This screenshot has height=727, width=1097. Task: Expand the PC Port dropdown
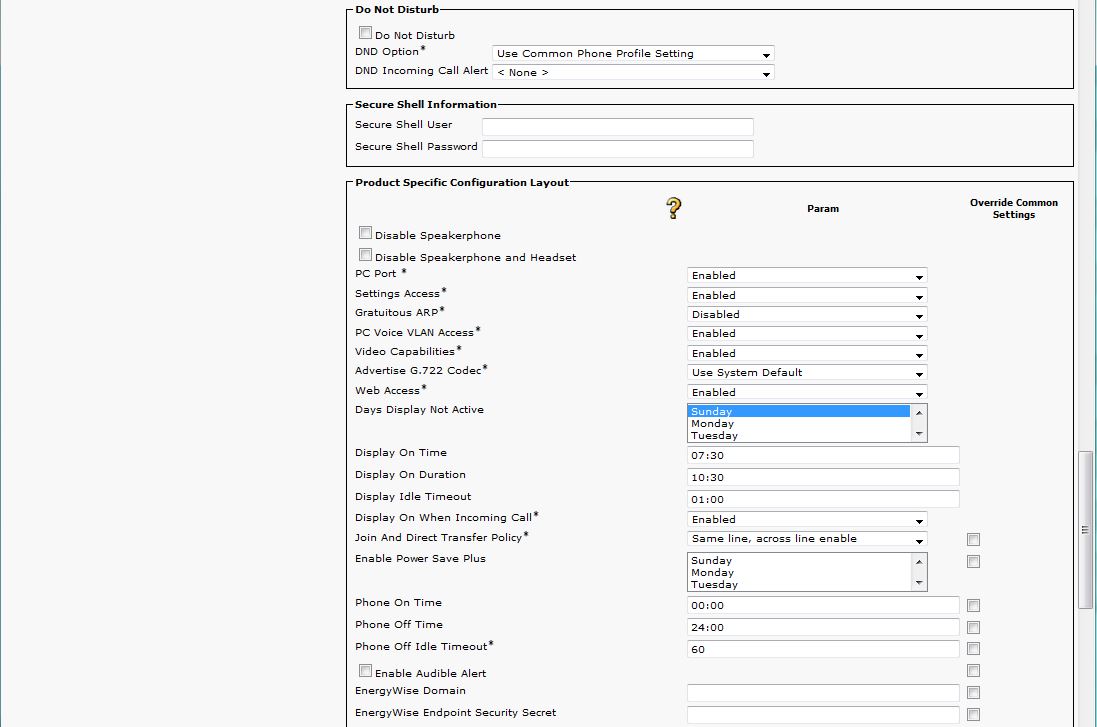806,276
